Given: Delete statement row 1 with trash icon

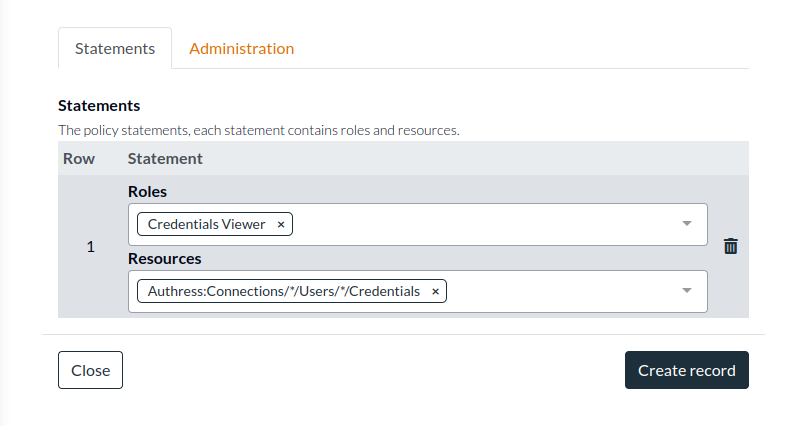Looking at the screenshot, I should coord(731,246).
